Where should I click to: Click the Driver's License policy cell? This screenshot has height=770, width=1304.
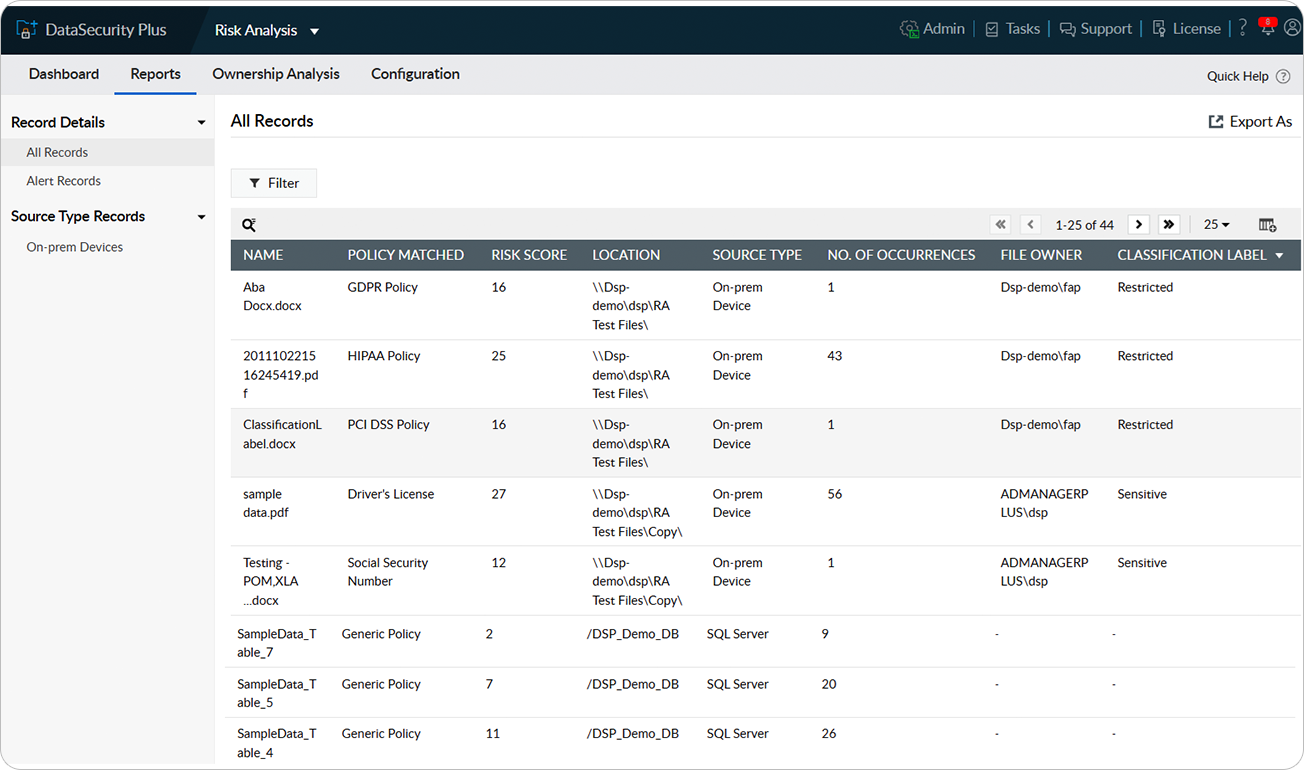391,494
